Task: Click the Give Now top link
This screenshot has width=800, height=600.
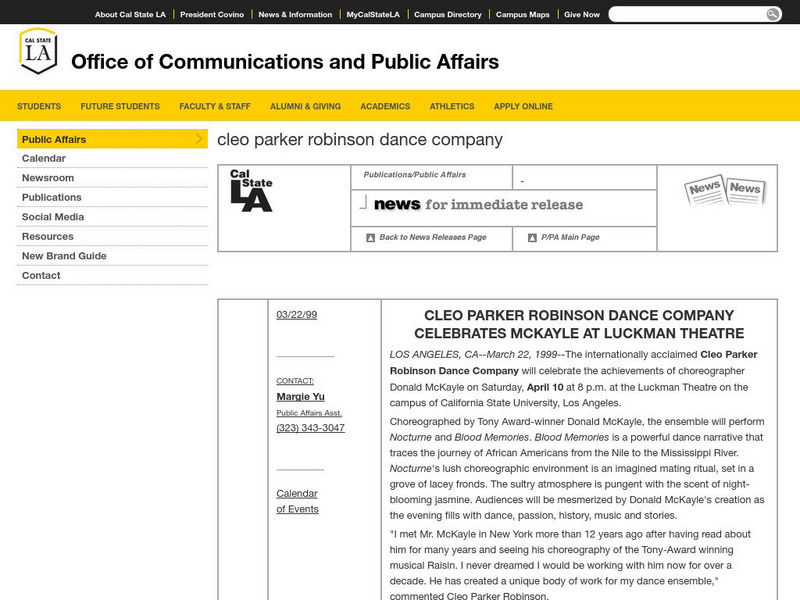Action: point(582,15)
